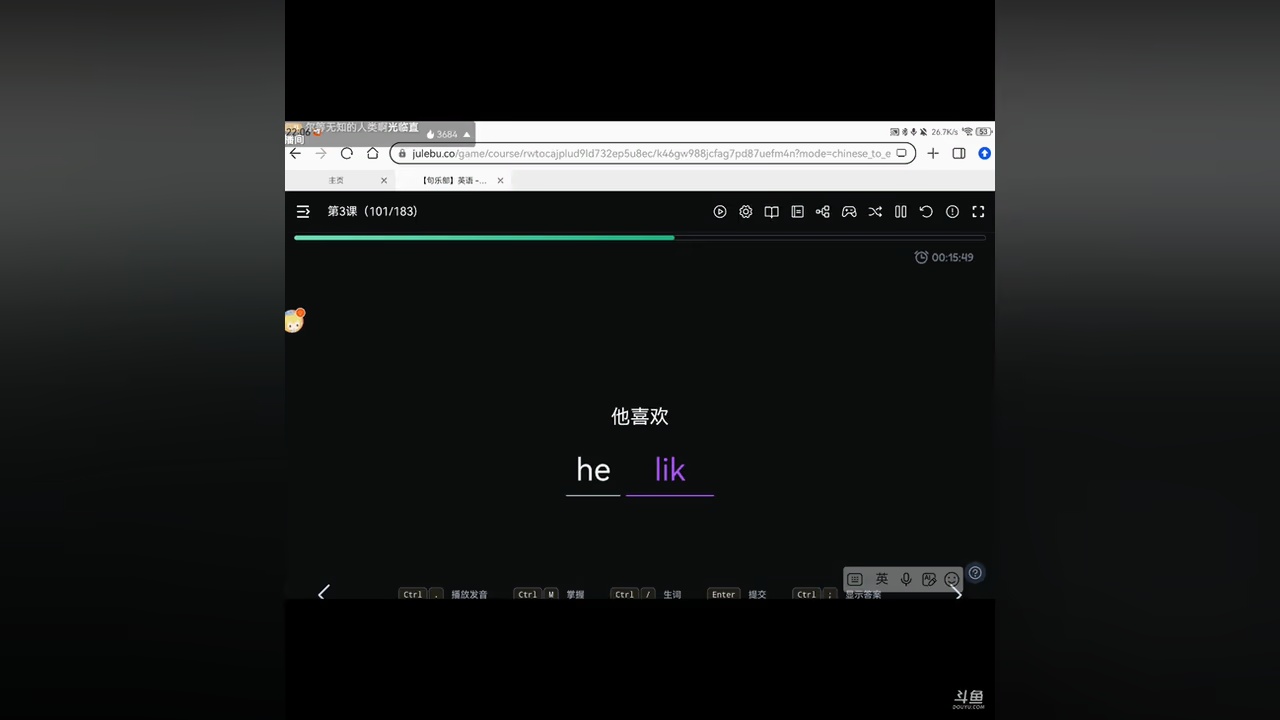The height and width of the screenshot is (720, 1280).
Task: Click the IME microphone voice input
Action: click(x=906, y=579)
